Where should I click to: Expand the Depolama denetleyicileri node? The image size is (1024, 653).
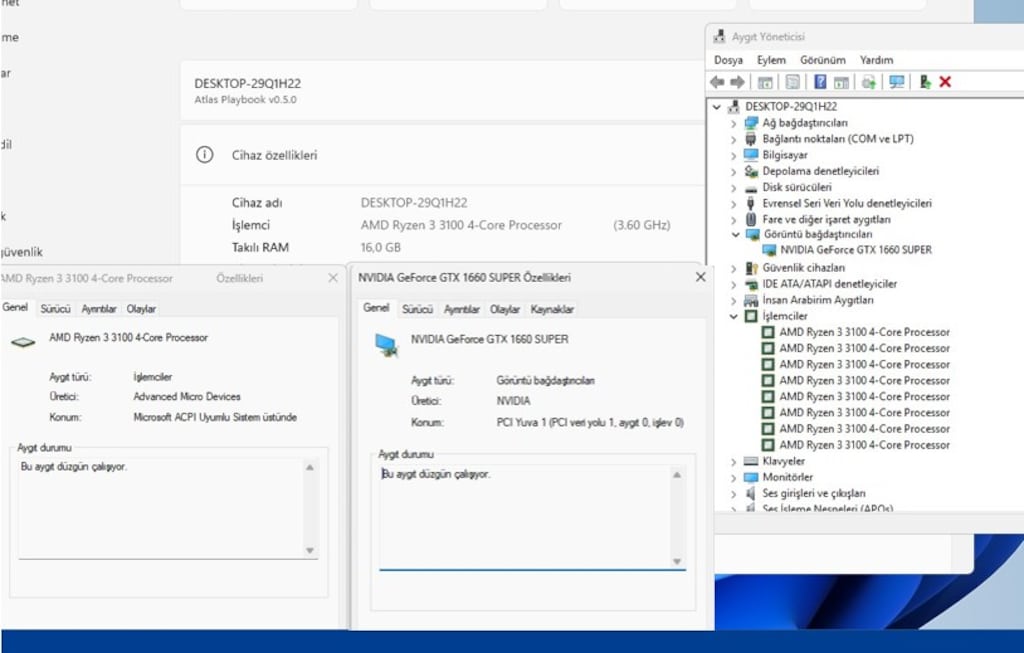coord(733,171)
